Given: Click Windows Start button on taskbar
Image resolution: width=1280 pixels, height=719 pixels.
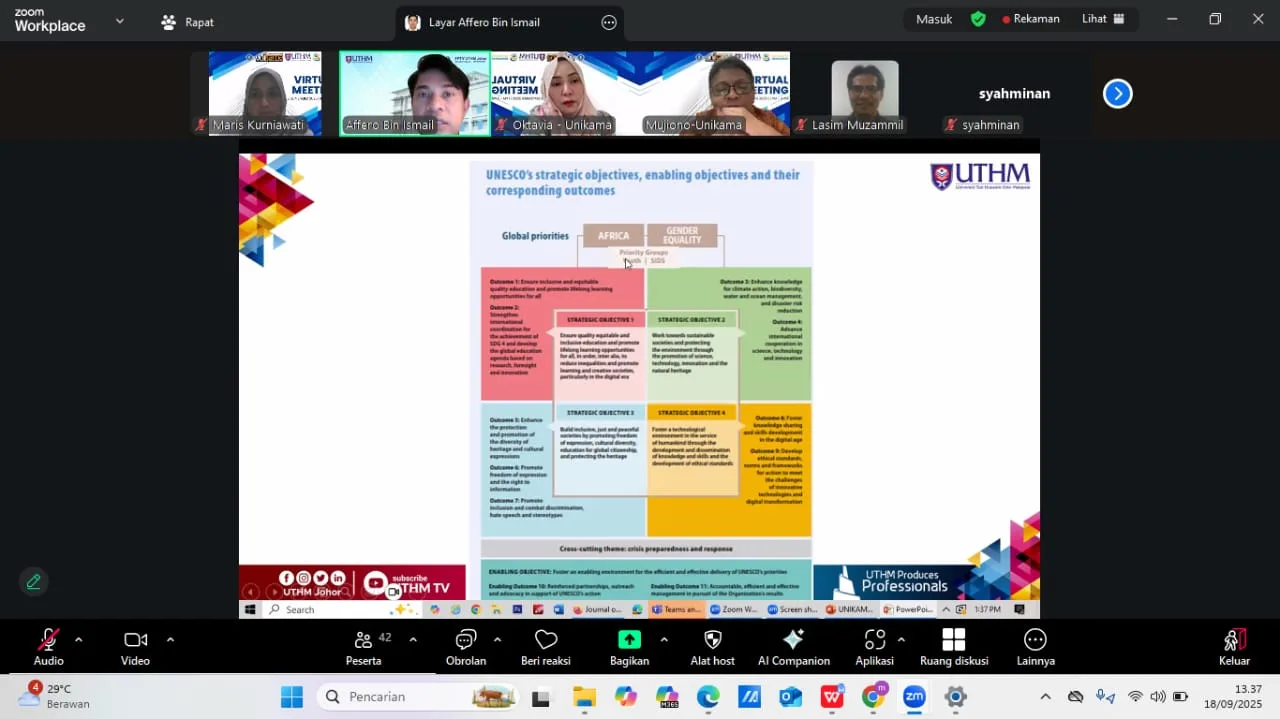Looking at the screenshot, I should tap(292, 697).
